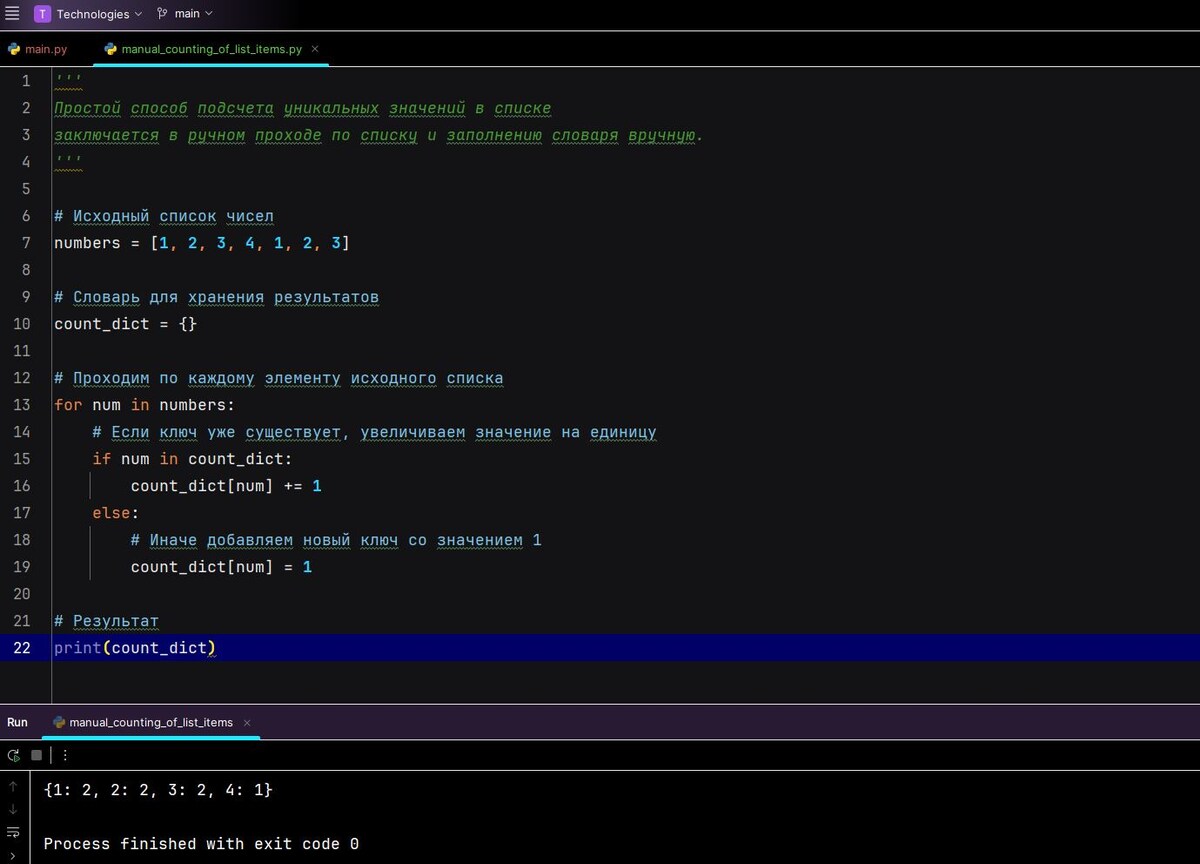1200x864 pixels.
Task: Open the Run tool window options kebab menu
Action: click(64, 755)
